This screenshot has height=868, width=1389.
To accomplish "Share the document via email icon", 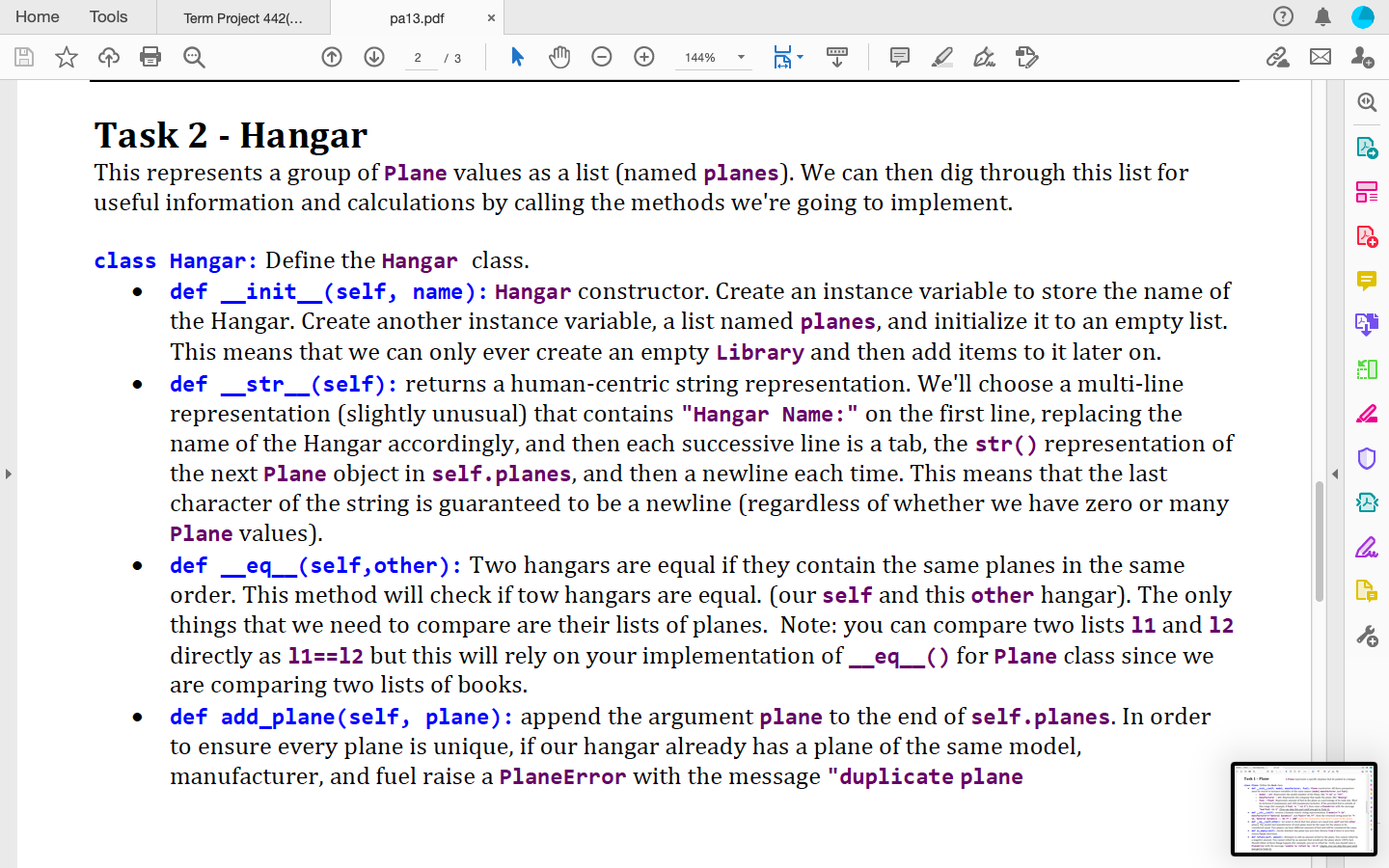I will (x=1320, y=58).
